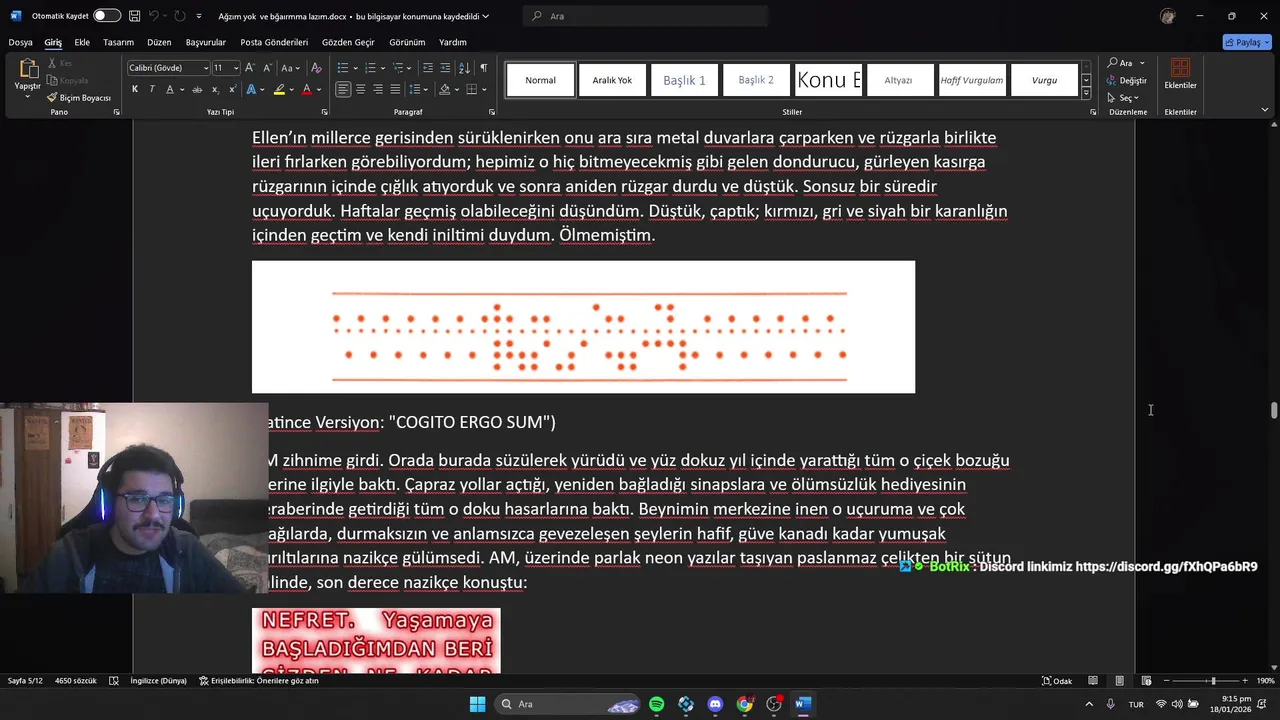
Task: Open the text effects glowing A icon
Action: 251,89
